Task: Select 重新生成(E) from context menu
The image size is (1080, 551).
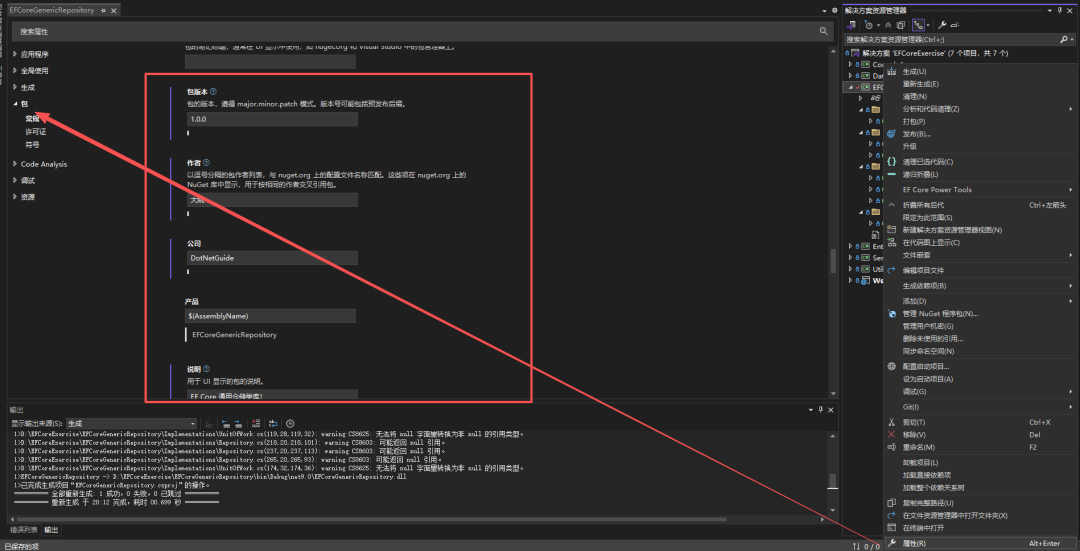Action: click(920, 84)
